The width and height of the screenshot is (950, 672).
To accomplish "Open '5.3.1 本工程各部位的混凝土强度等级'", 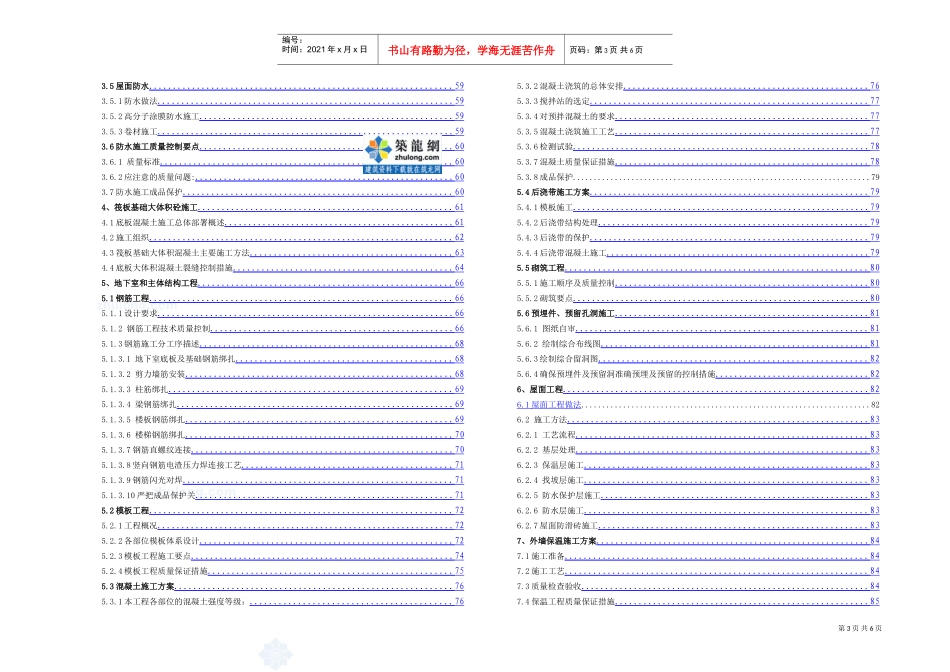I will click(x=282, y=601).
